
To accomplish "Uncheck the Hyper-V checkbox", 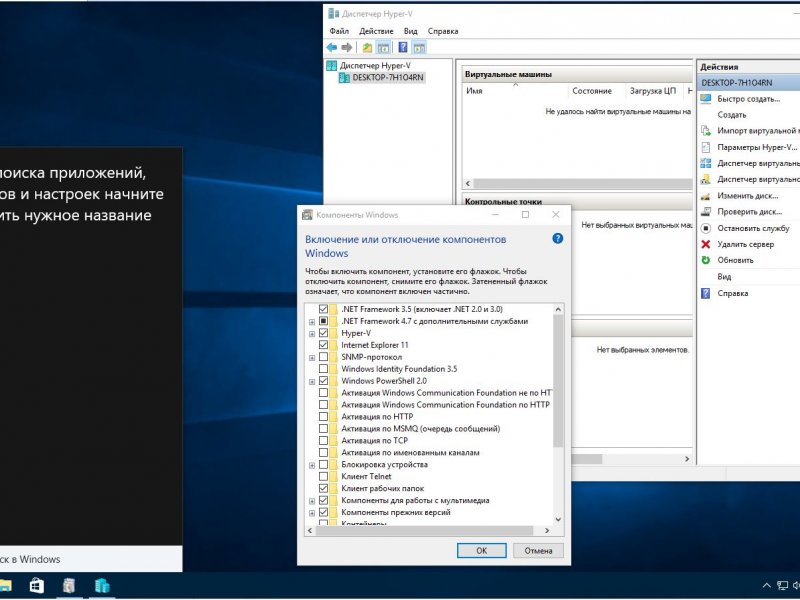I will [323, 333].
